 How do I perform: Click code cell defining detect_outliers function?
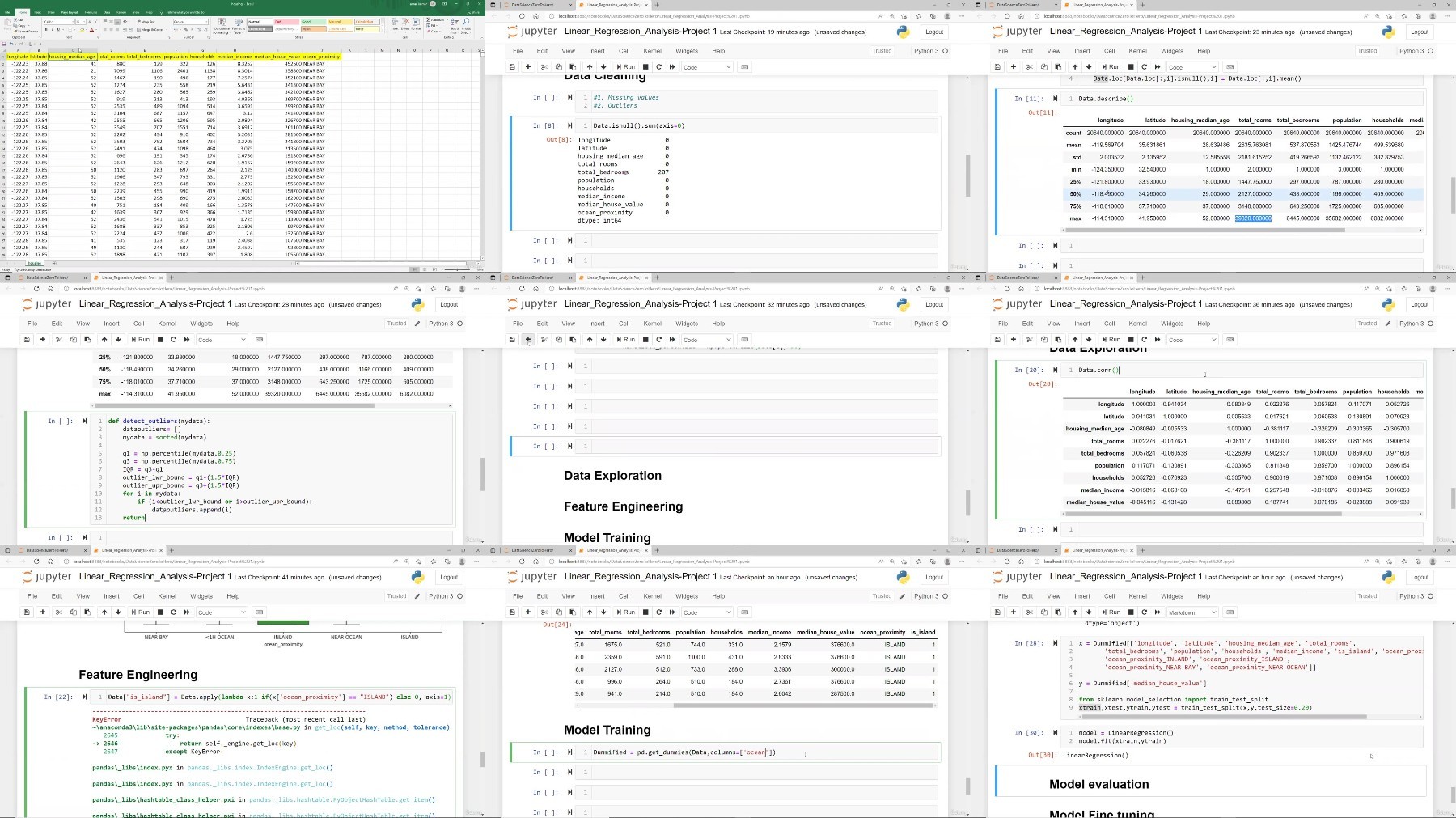pyautogui.click(x=273, y=469)
